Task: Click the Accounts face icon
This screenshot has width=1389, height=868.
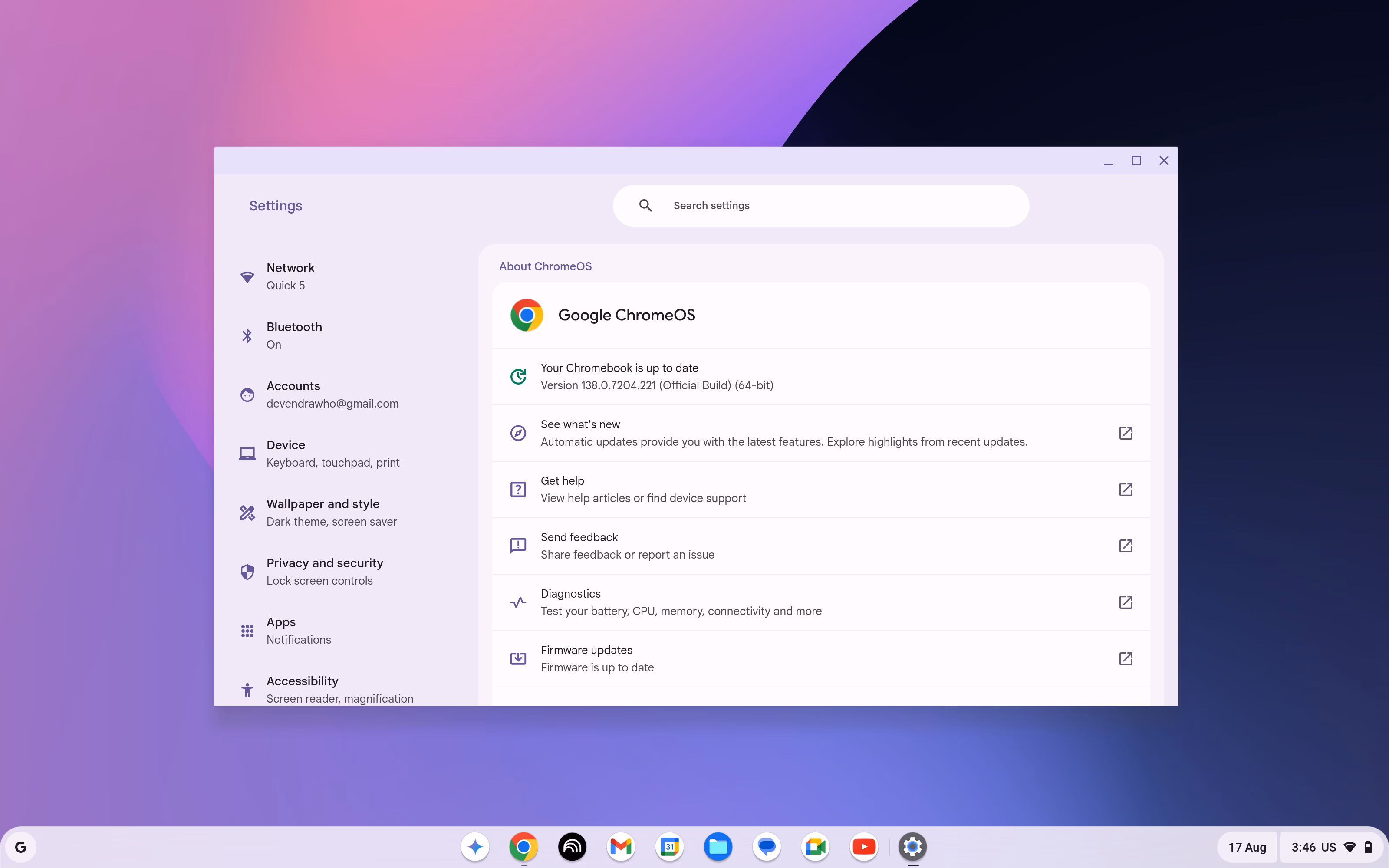Action: pos(247,395)
